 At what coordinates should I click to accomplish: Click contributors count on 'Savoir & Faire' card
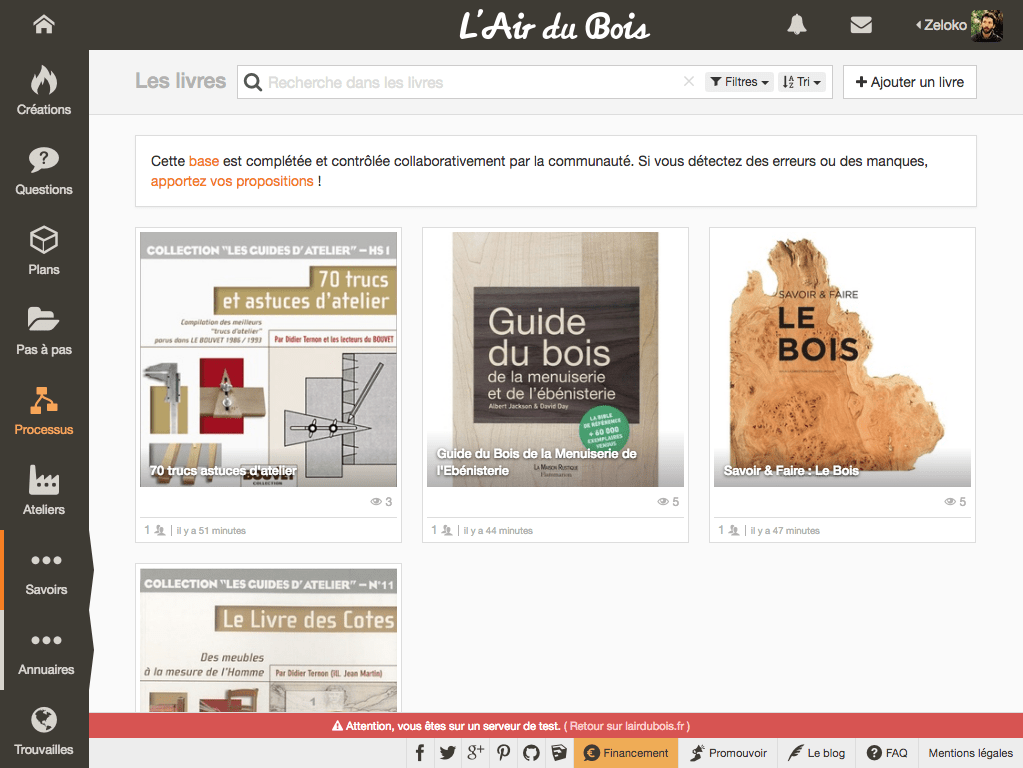(x=729, y=530)
